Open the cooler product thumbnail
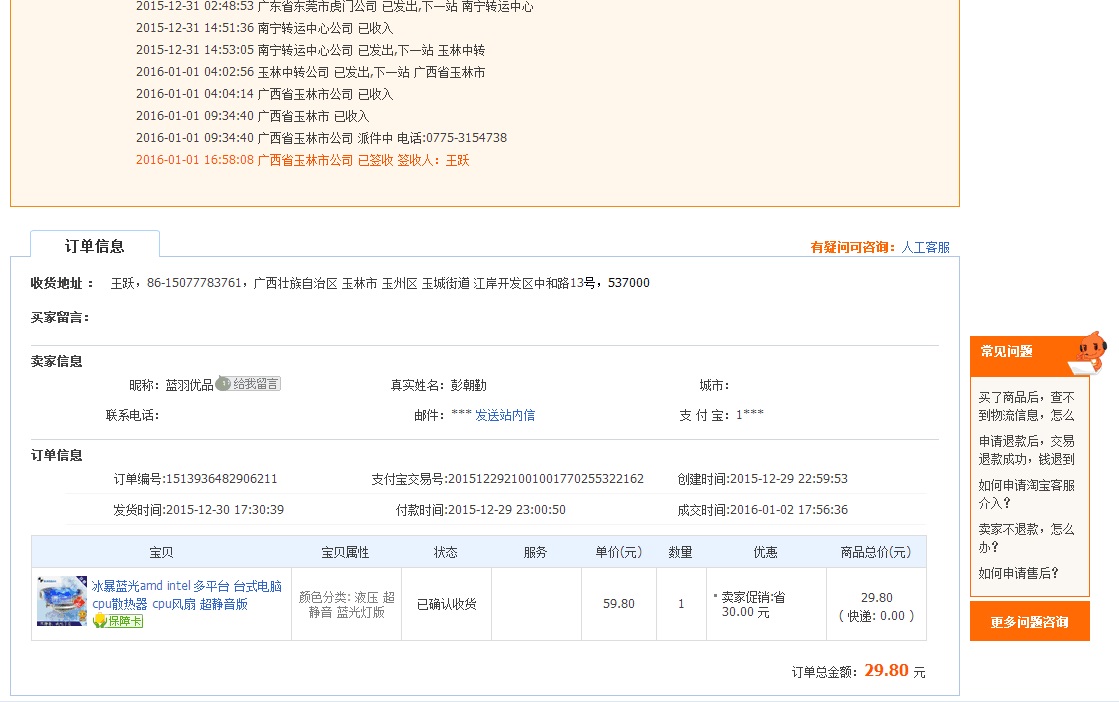The height and width of the screenshot is (702, 1119). pos(62,601)
